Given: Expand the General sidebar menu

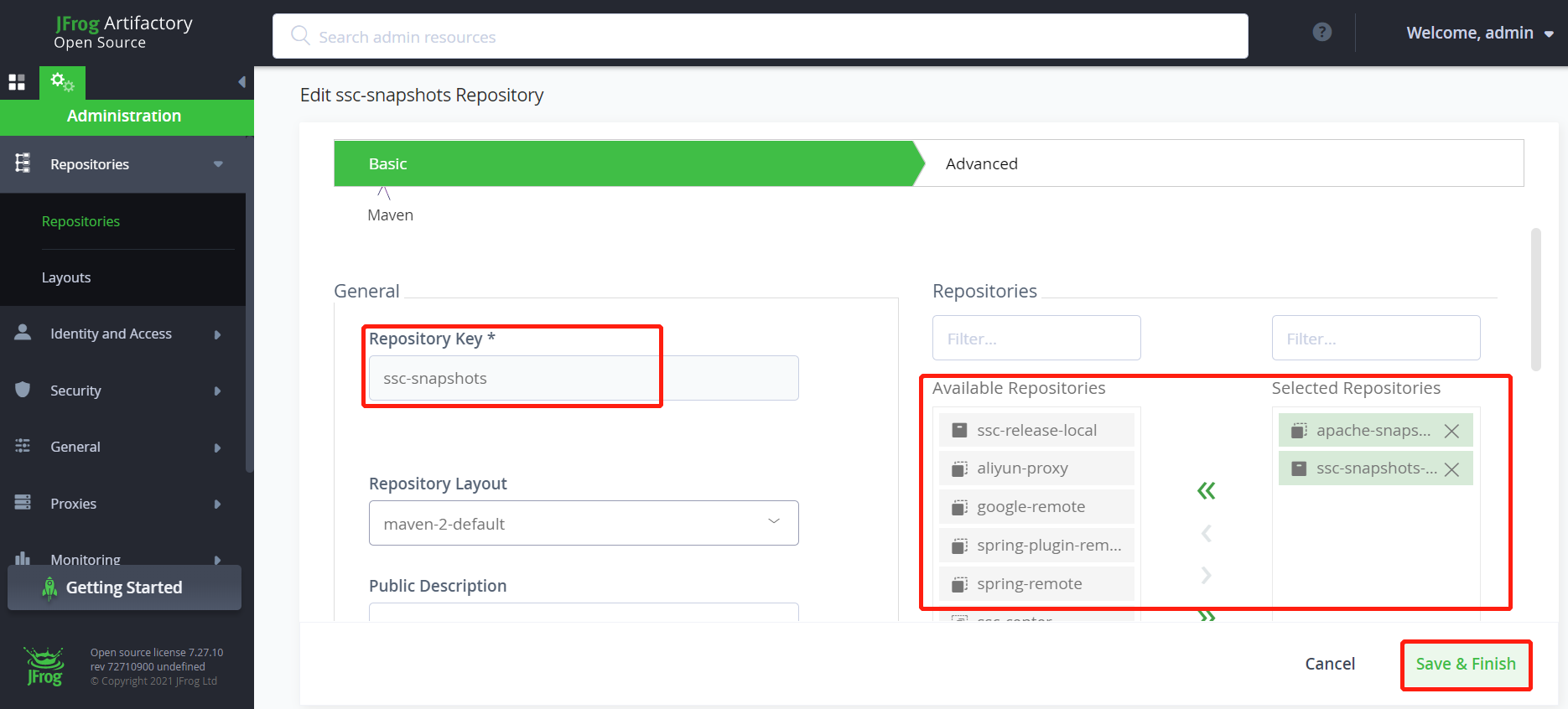Looking at the screenshot, I should (217, 448).
